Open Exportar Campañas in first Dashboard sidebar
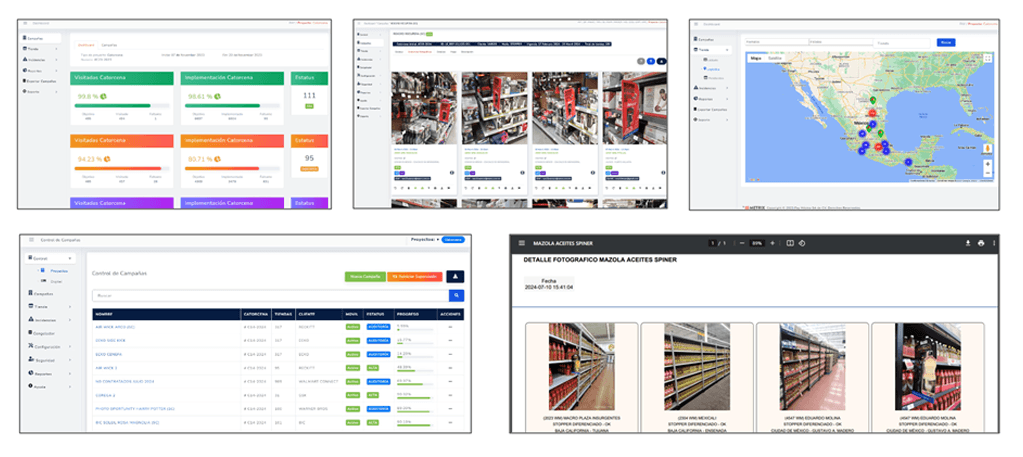Viewport: 1023px width, 457px height. coord(40,81)
